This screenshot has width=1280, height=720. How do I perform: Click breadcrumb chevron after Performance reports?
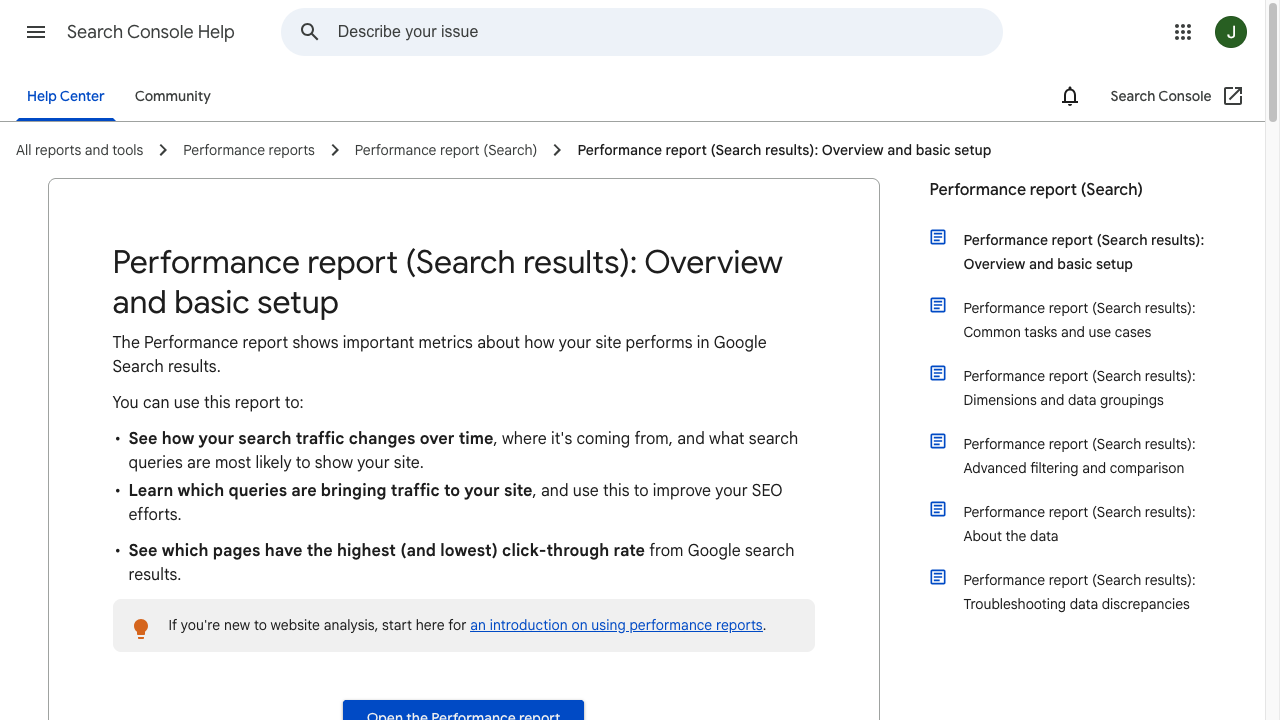coord(335,150)
